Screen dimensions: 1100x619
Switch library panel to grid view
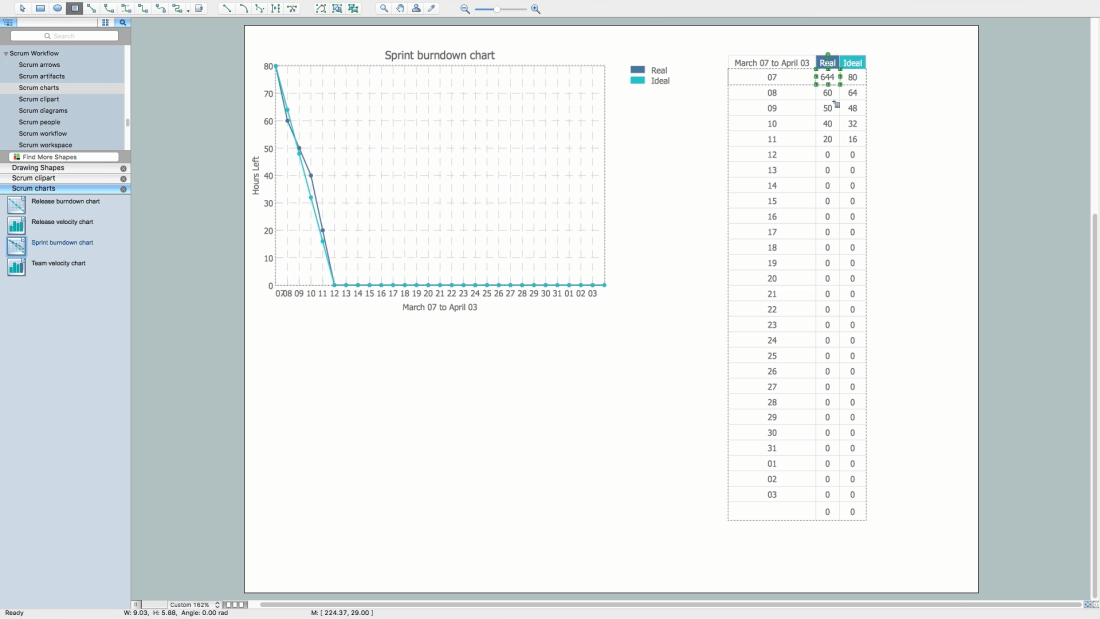[105, 22]
